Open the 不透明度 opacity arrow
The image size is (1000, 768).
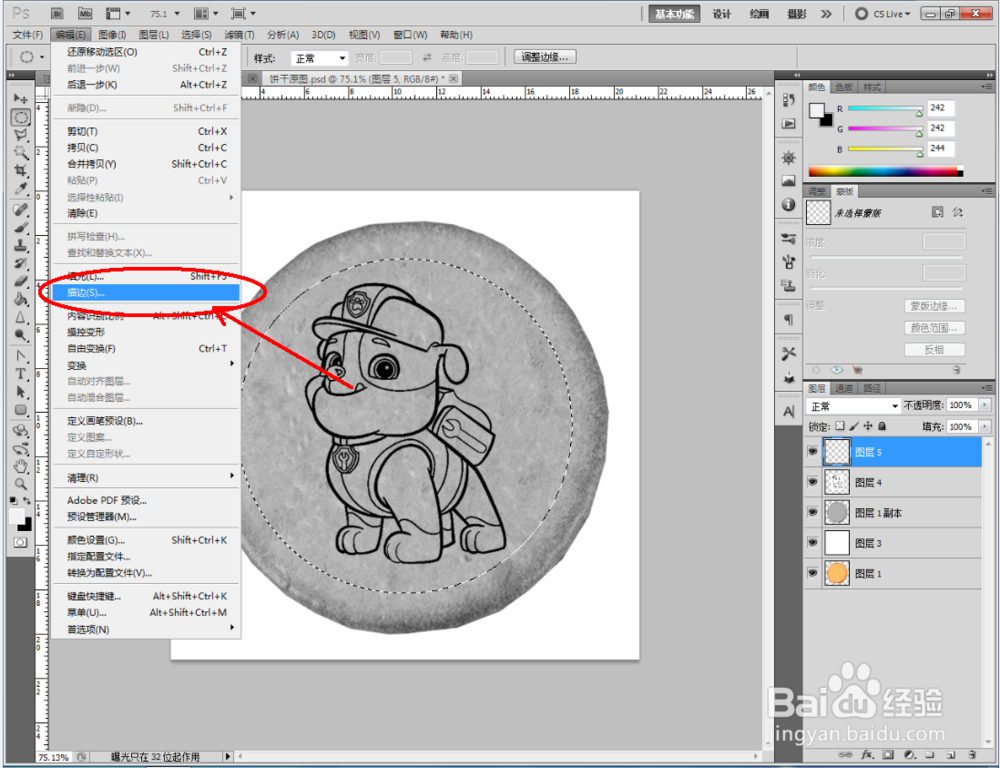(x=985, y=405)
